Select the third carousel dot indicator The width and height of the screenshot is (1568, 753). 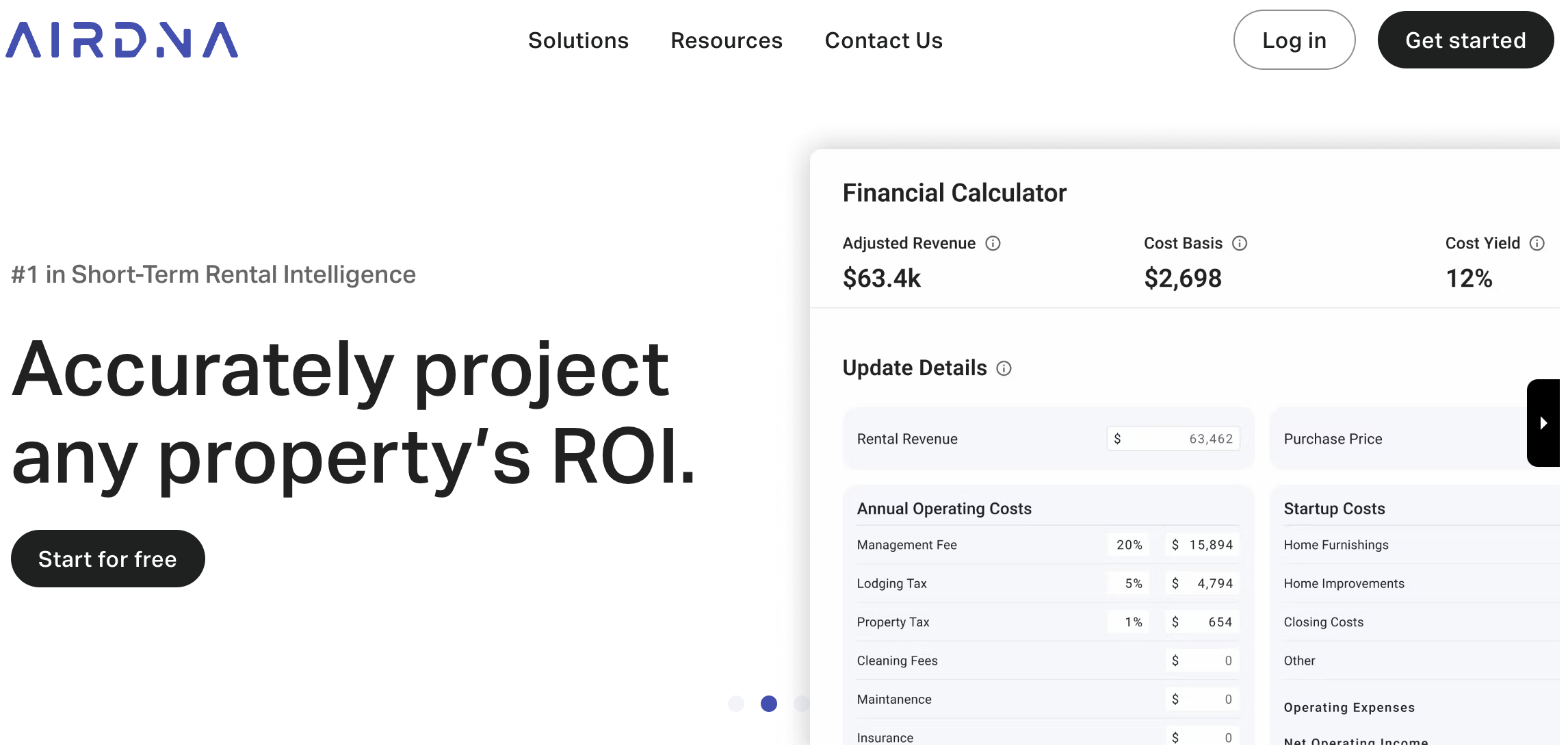[801, 704]
